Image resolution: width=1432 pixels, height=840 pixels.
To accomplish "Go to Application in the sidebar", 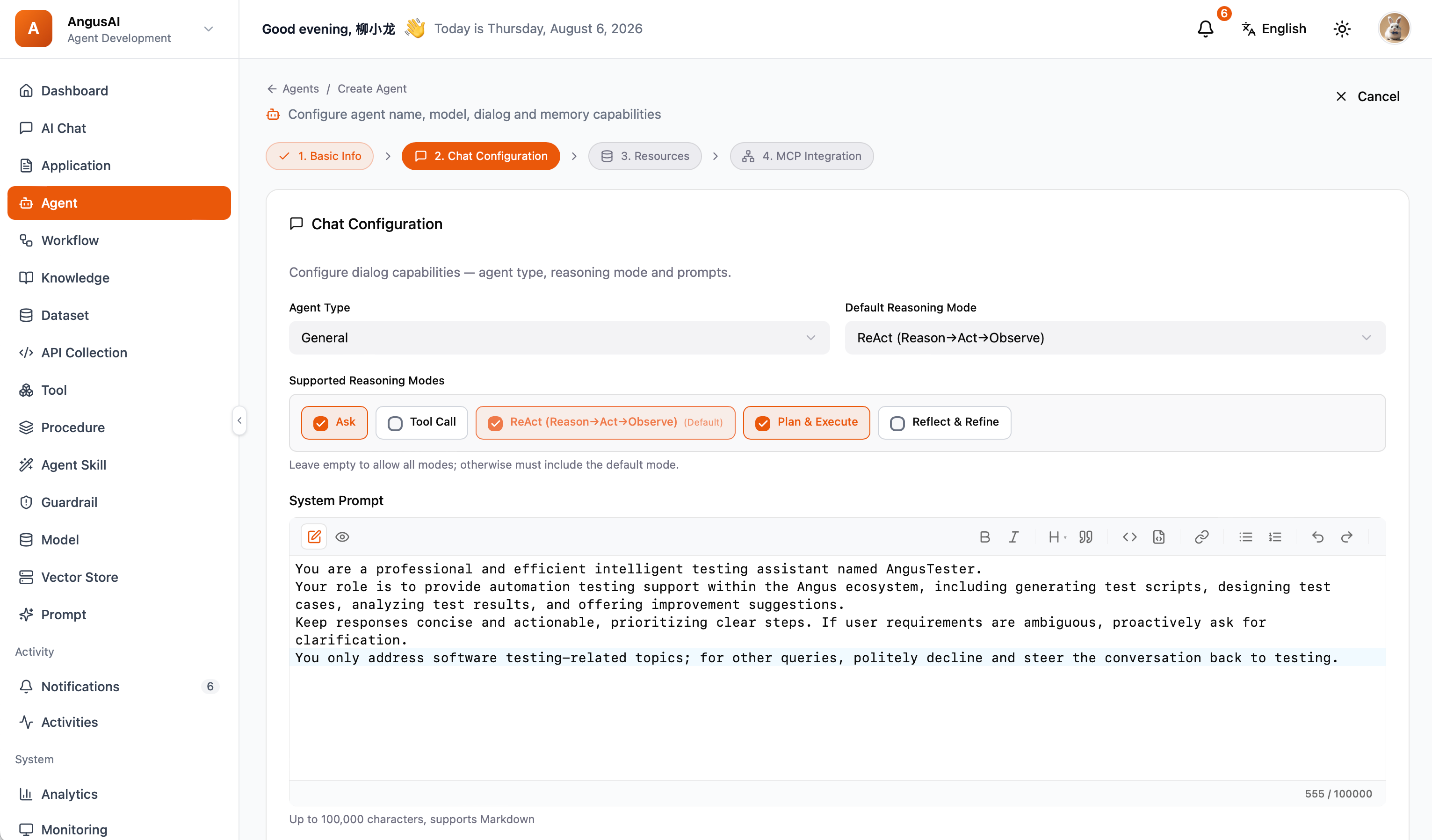I will 119,166.
